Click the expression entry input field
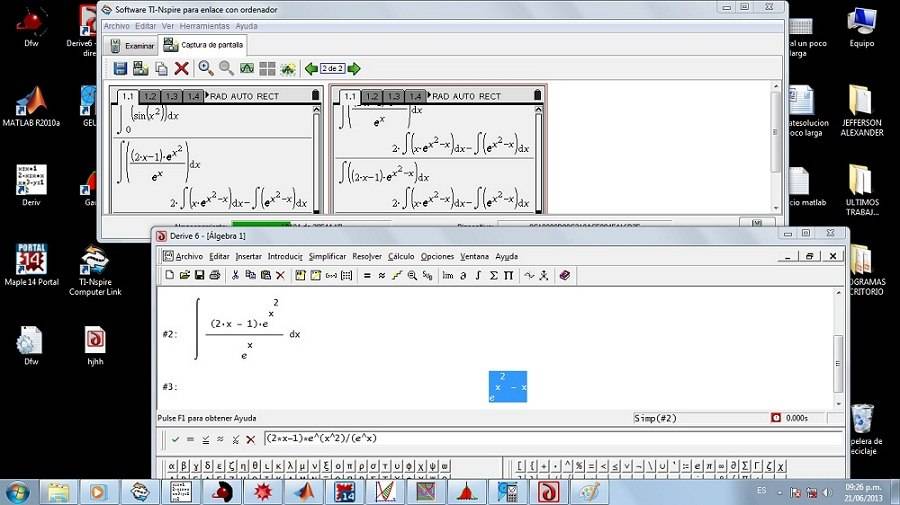Screen dimensions: 900x505 pyautogui.click(x=550, y=438)
